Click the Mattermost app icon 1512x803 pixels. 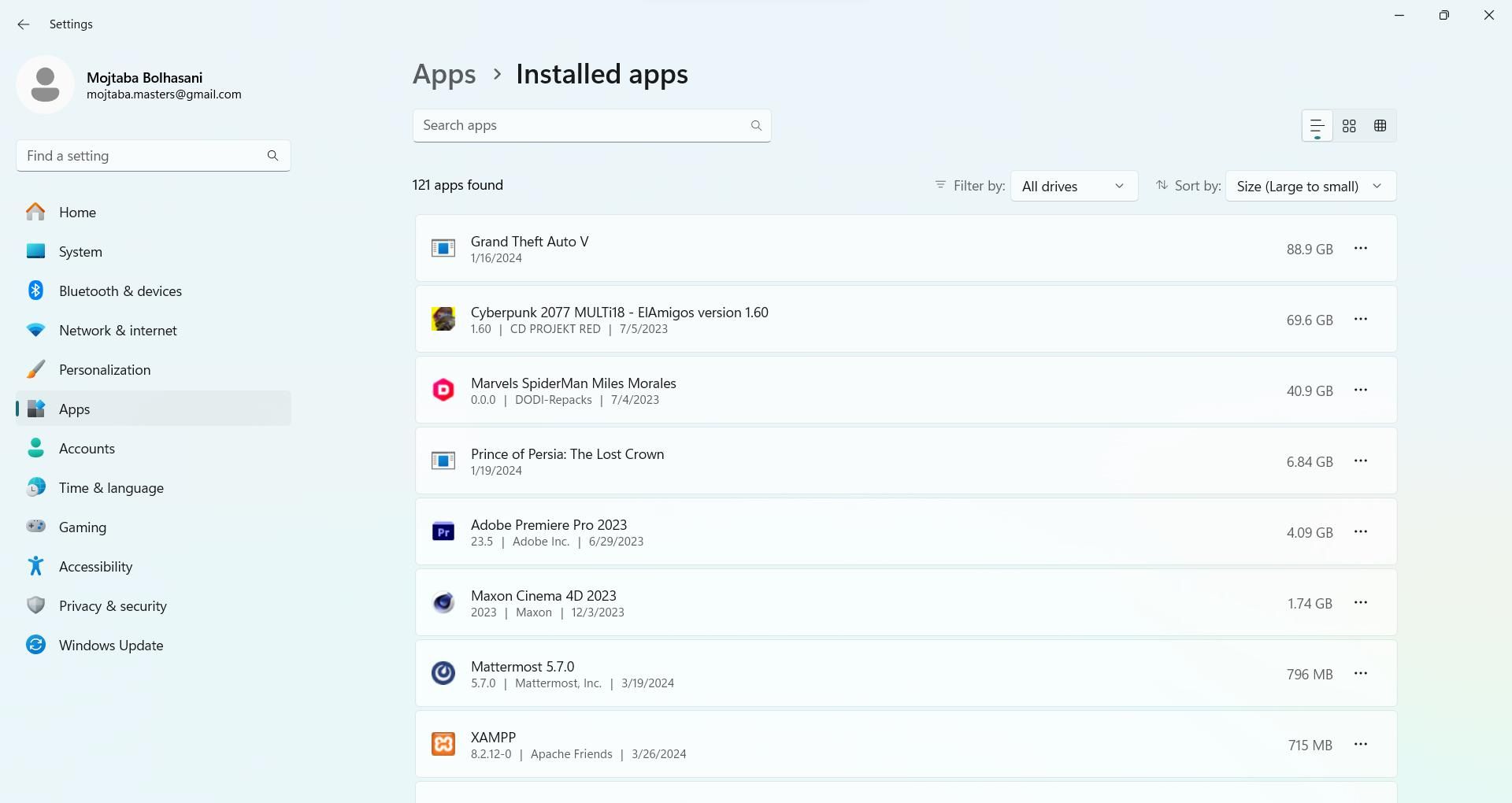click(x=443, y=673)
